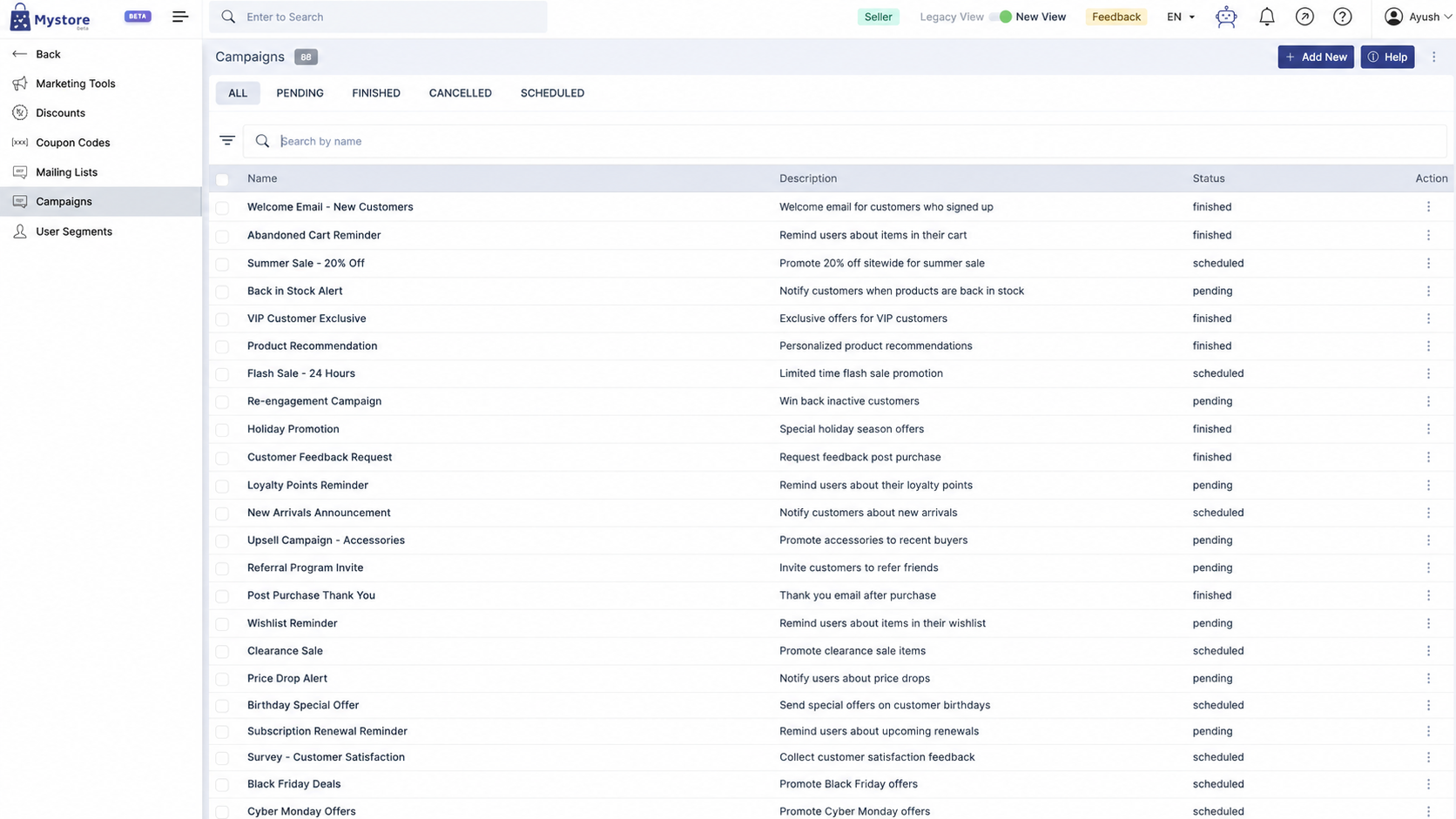Open the EN language dropdown
The image size is (1456, 819).
pos(1181,17)
